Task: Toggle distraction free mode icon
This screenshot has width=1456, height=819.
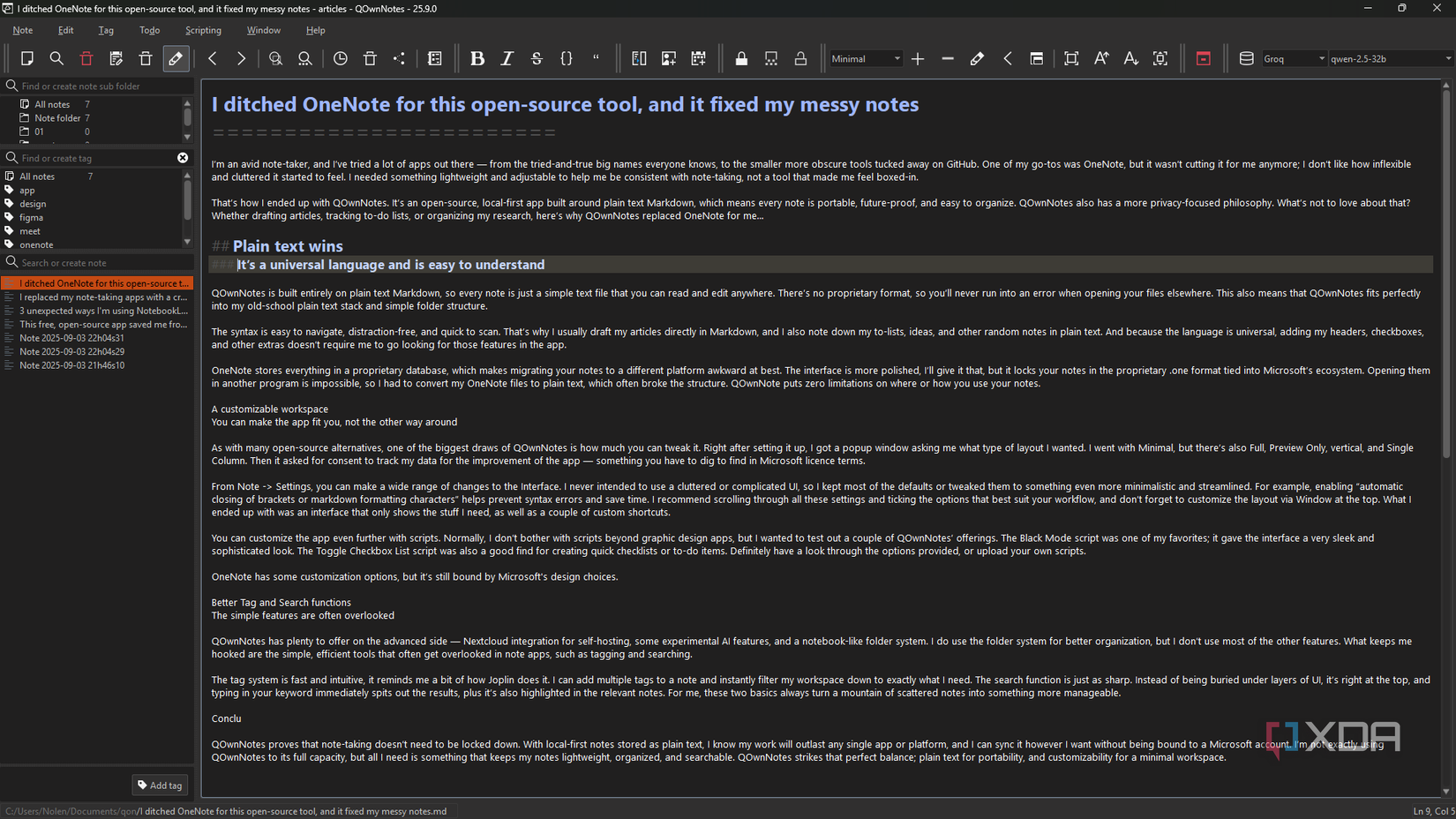Action: point(1071,58)
